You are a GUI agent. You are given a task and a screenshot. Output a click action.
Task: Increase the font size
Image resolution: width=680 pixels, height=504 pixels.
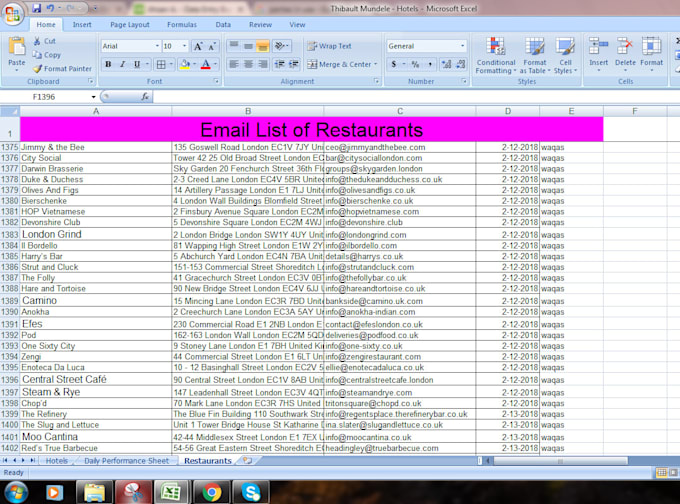tap(198, 46)
